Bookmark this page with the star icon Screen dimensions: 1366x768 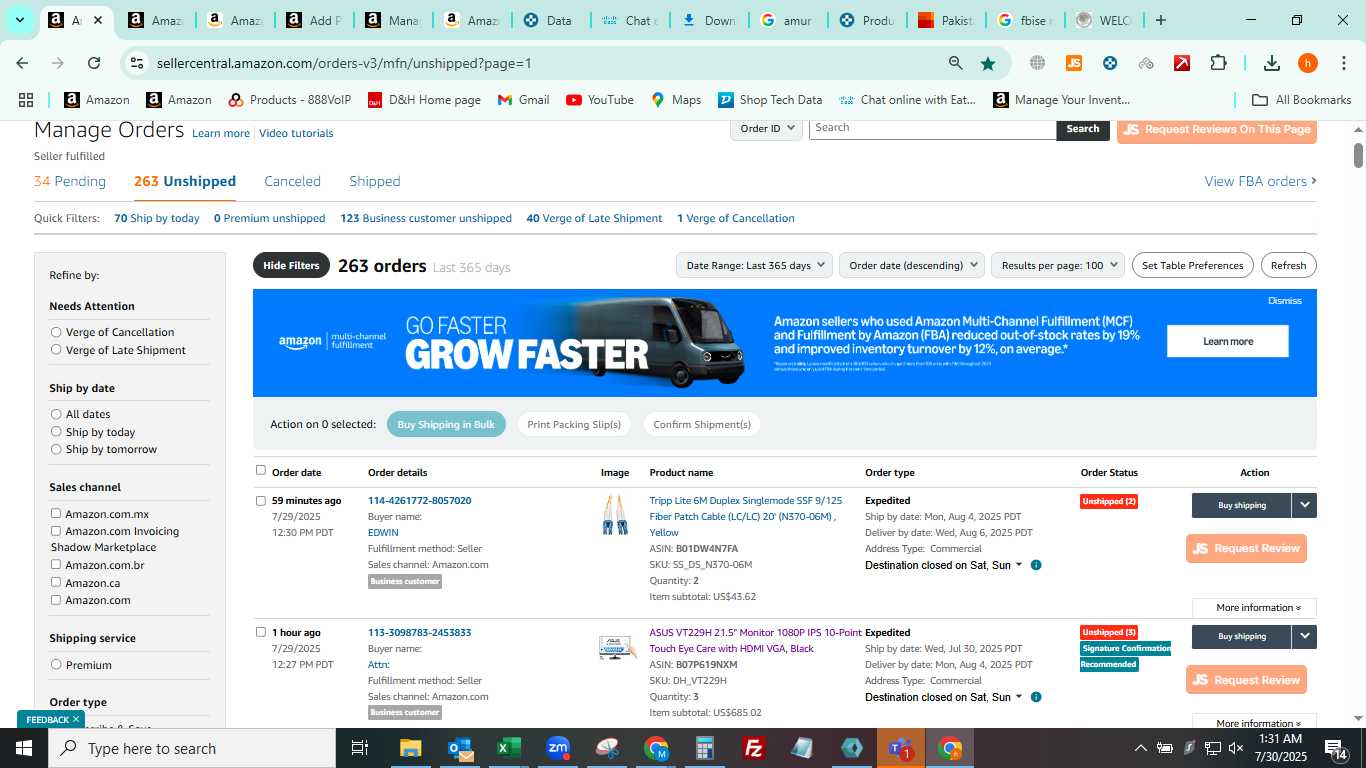[988, 63]
